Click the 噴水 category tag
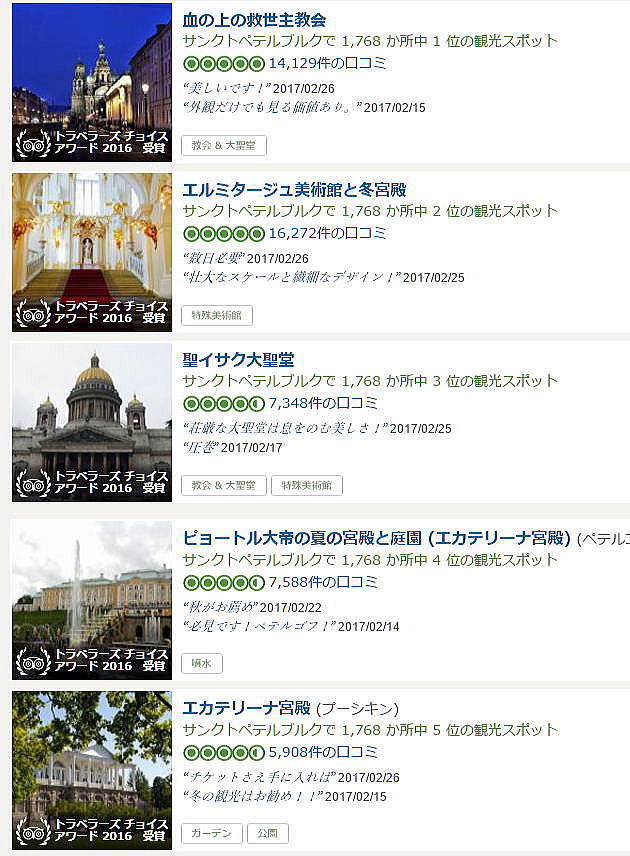This screenshot has width=630, height=856. tap(202, 663)
